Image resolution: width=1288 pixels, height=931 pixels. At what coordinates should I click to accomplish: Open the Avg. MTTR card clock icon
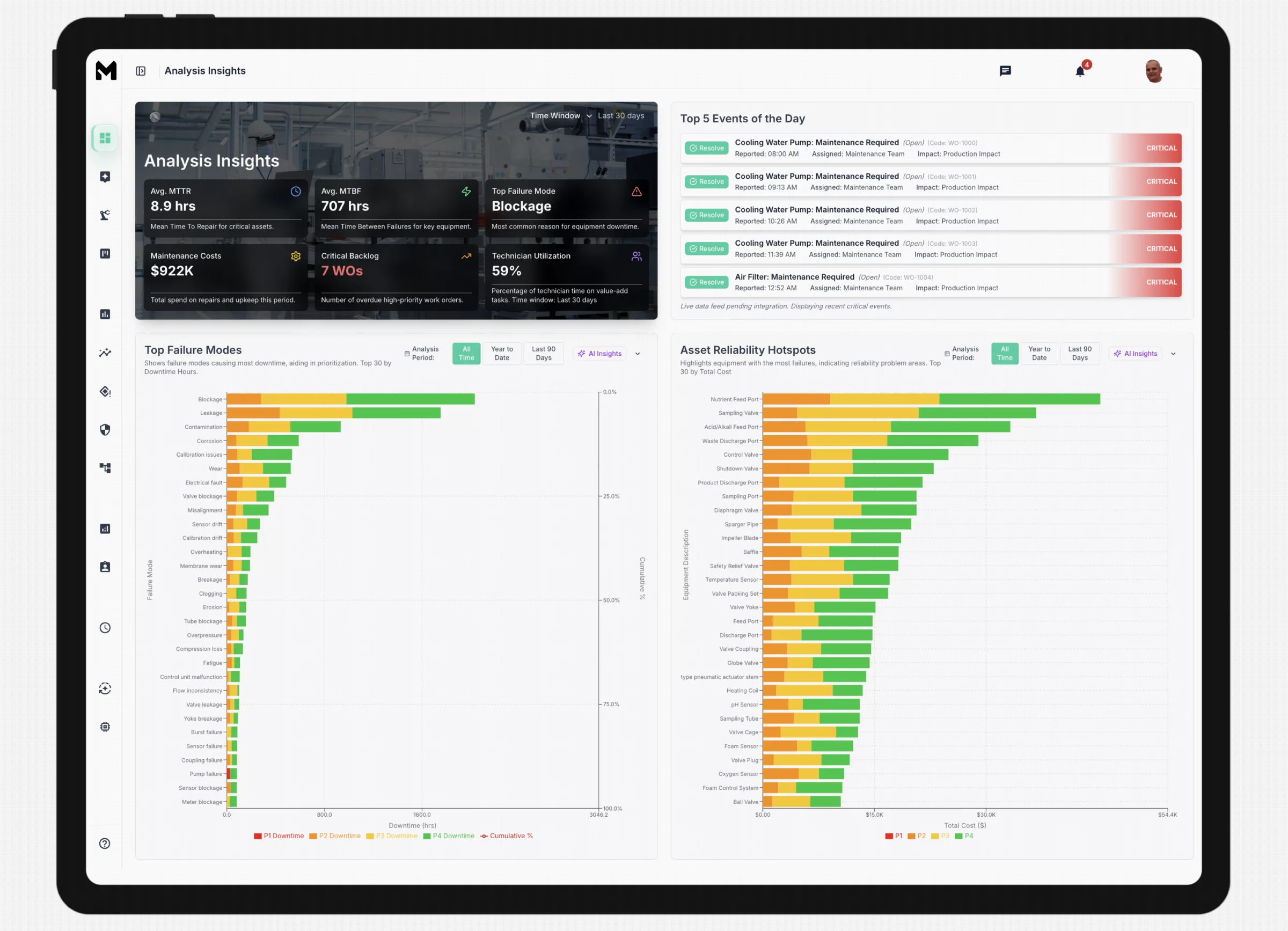pos(295,192)
